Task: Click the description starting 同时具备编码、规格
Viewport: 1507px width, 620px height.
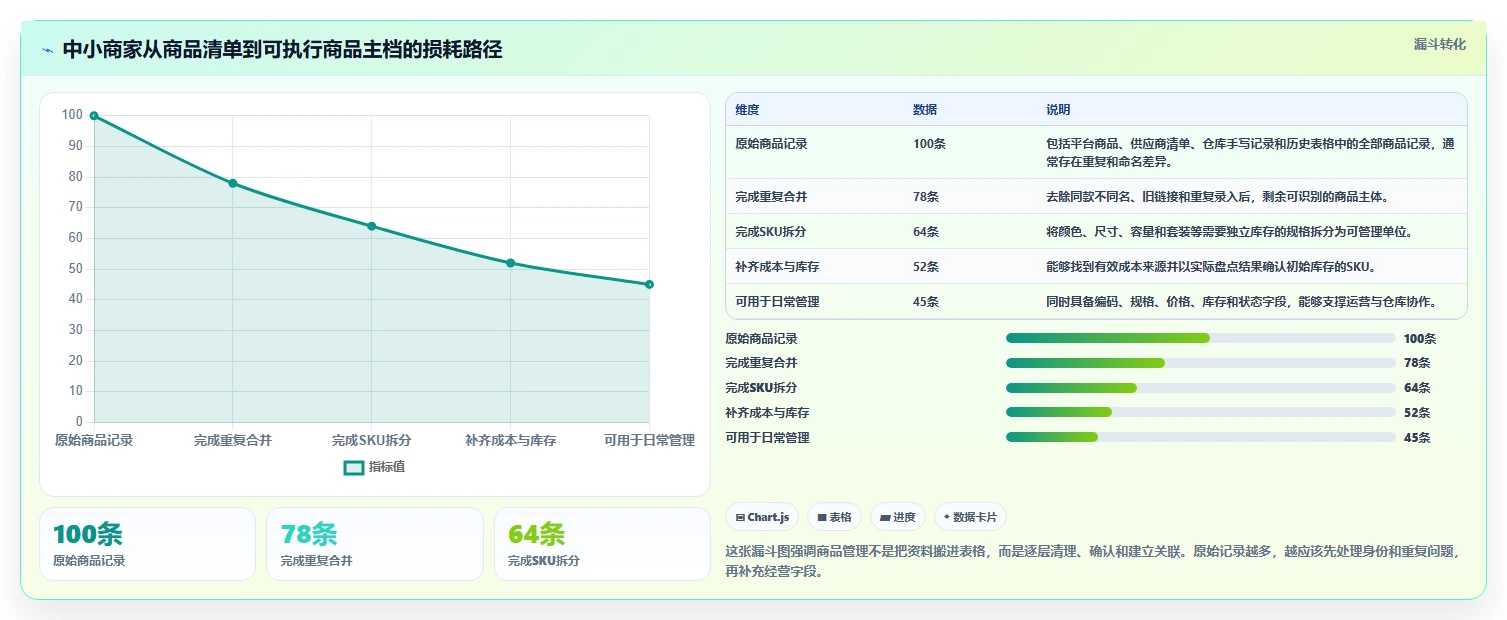Action: [x=1243, y=302]
